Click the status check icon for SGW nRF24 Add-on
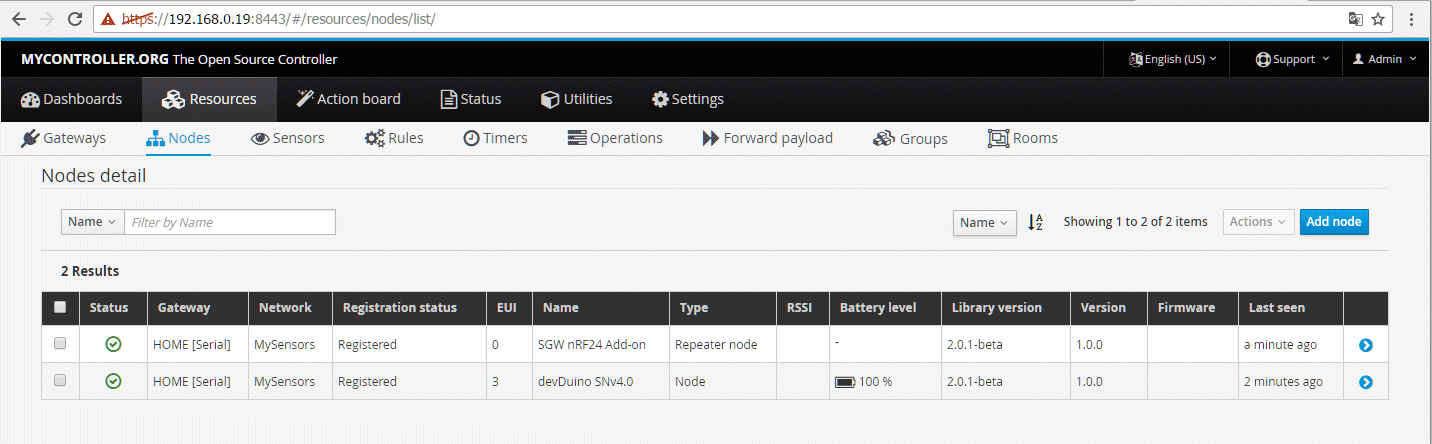The width and height of the screenshot is (1432, 444). pyautogui.click(x=113, y=344)
